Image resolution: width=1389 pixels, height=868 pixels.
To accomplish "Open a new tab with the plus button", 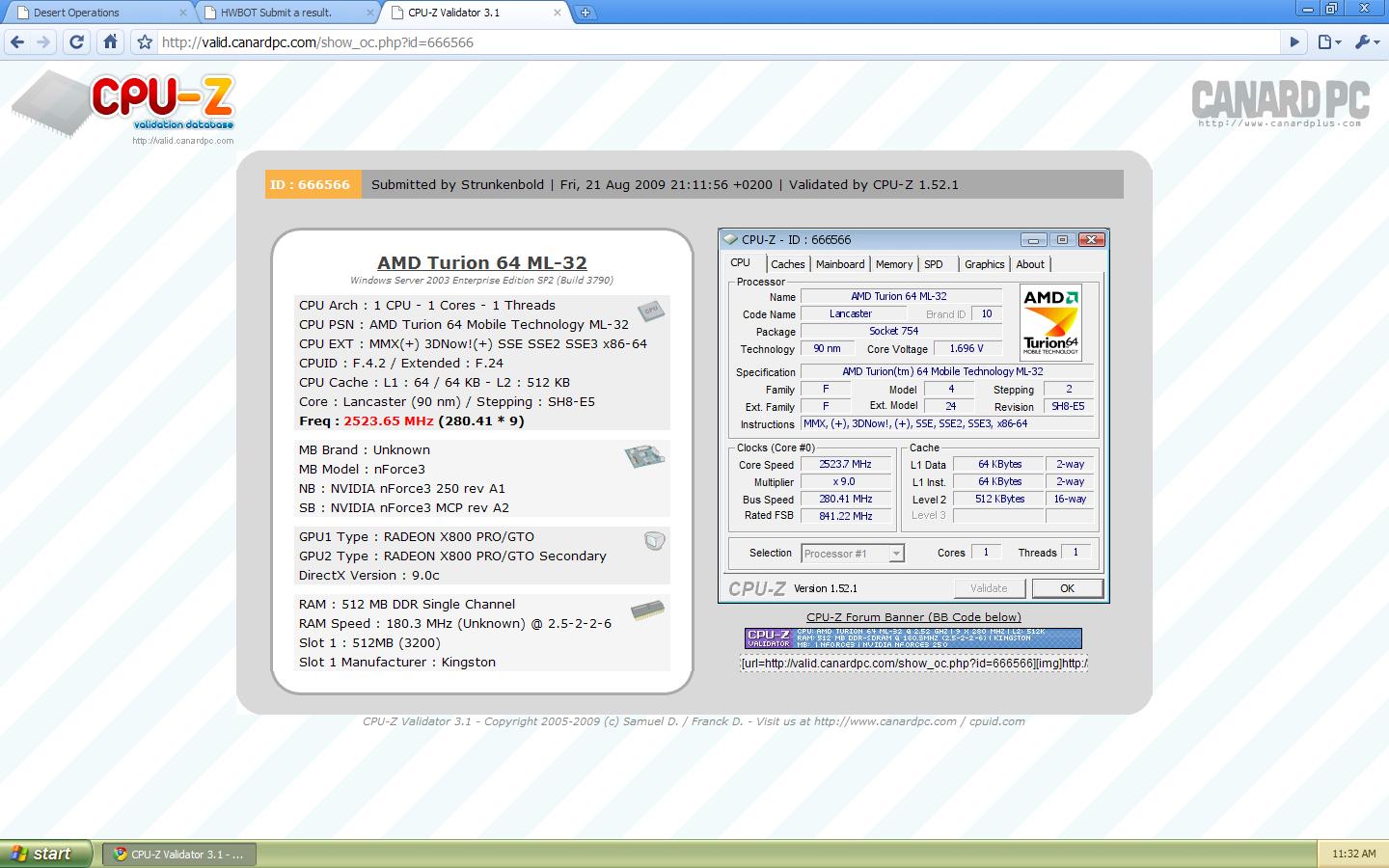I will coord(586,13).
